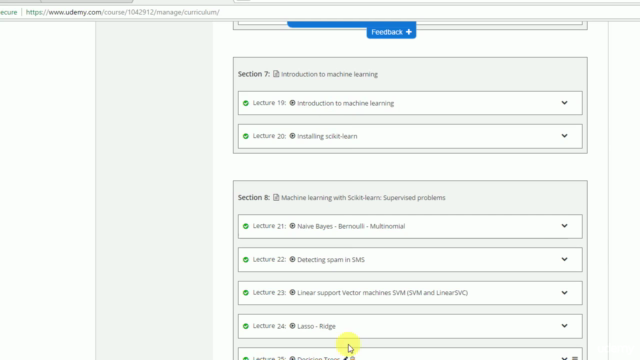Click the Udemy curriculum URL in address bar

[122, 12]
